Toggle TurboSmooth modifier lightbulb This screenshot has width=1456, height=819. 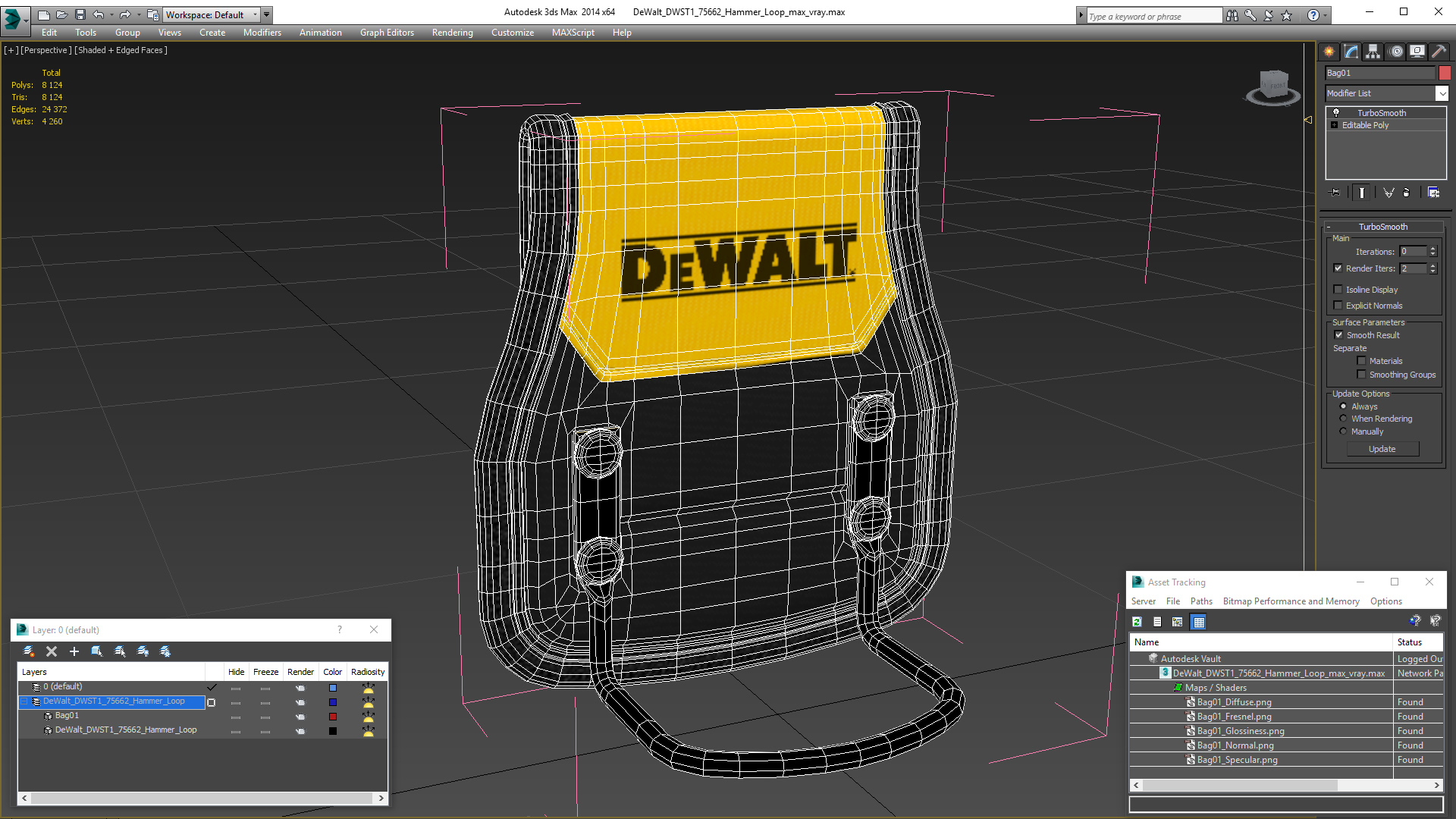click(x=1336, y=112)
